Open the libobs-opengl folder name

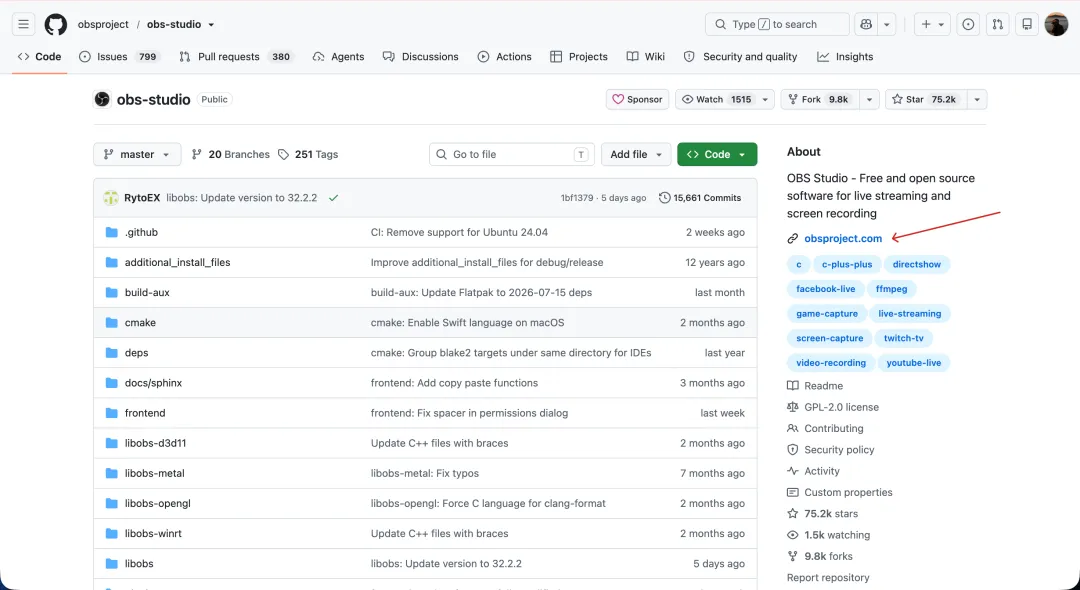(x=158, y=503)
